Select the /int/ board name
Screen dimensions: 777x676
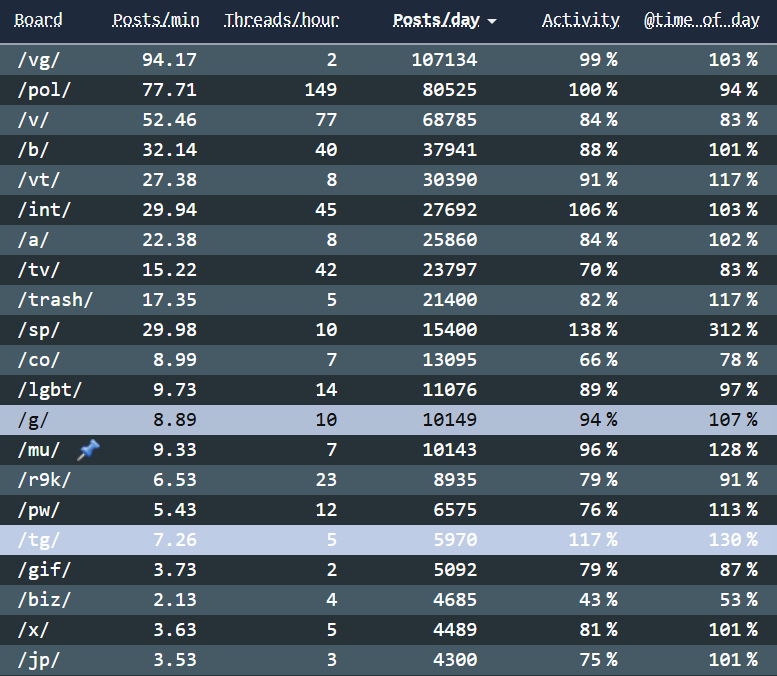click(x=44, y=210)
